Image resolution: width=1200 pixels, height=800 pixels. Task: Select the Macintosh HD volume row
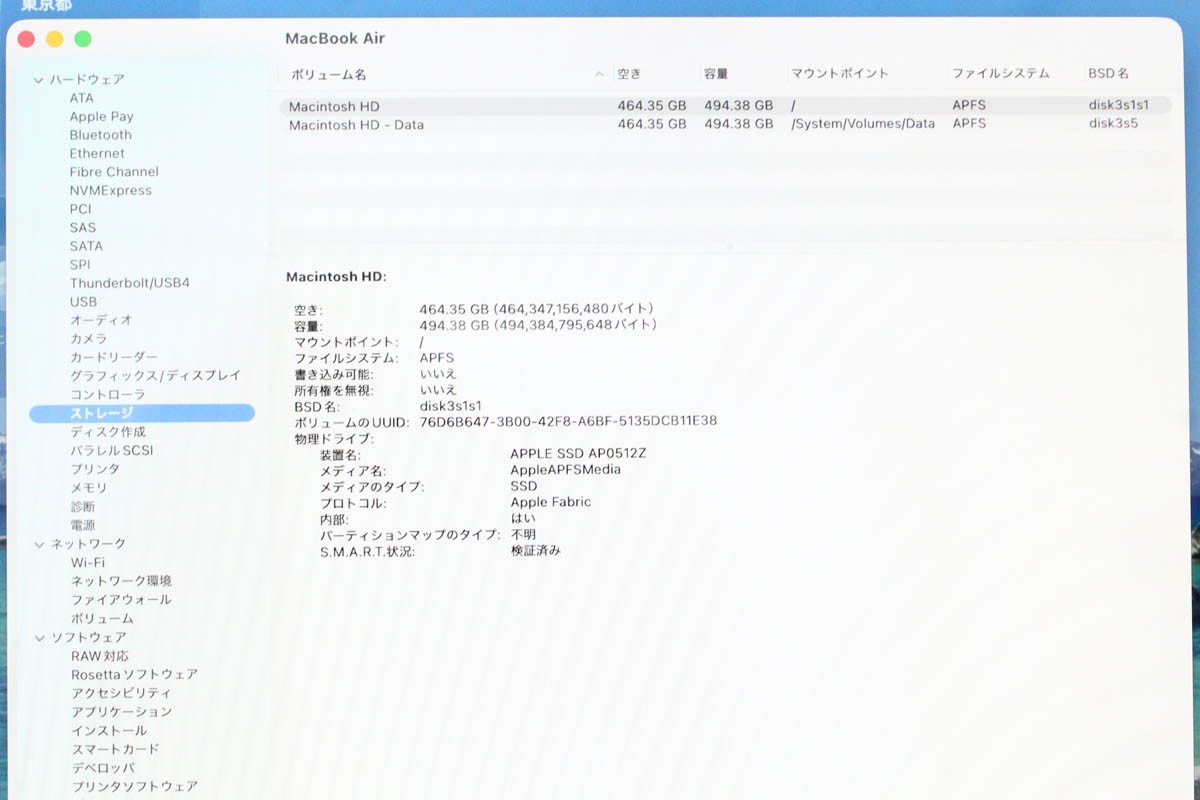click(x=334, y=106)
